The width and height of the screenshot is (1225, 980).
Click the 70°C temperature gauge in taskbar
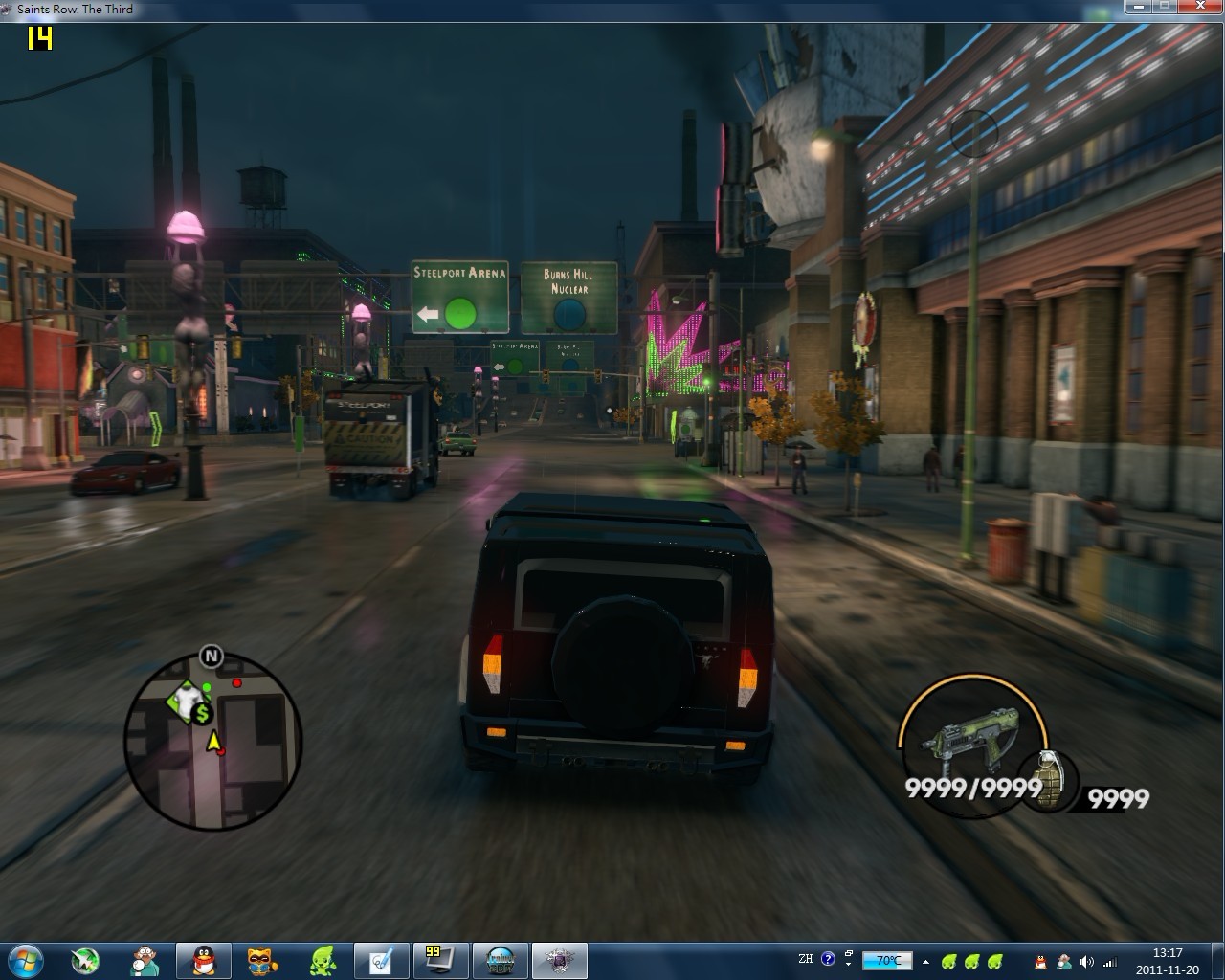click(887, 960)
